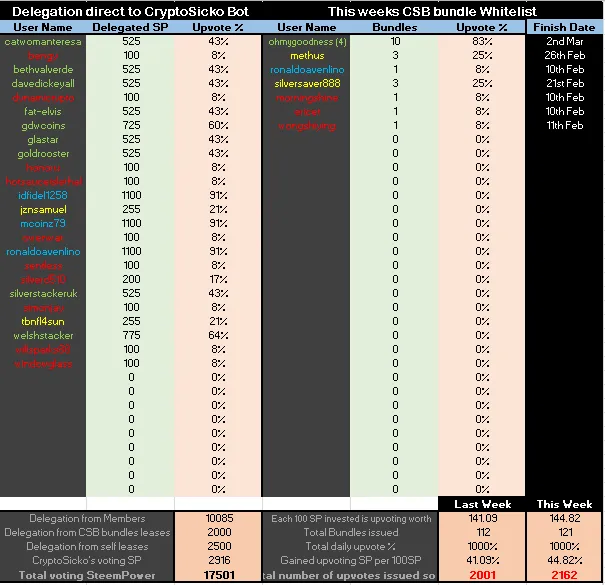Select the 'welshstacker' username cell
This screenshot has height=585, width=605.
click(43, 336)
